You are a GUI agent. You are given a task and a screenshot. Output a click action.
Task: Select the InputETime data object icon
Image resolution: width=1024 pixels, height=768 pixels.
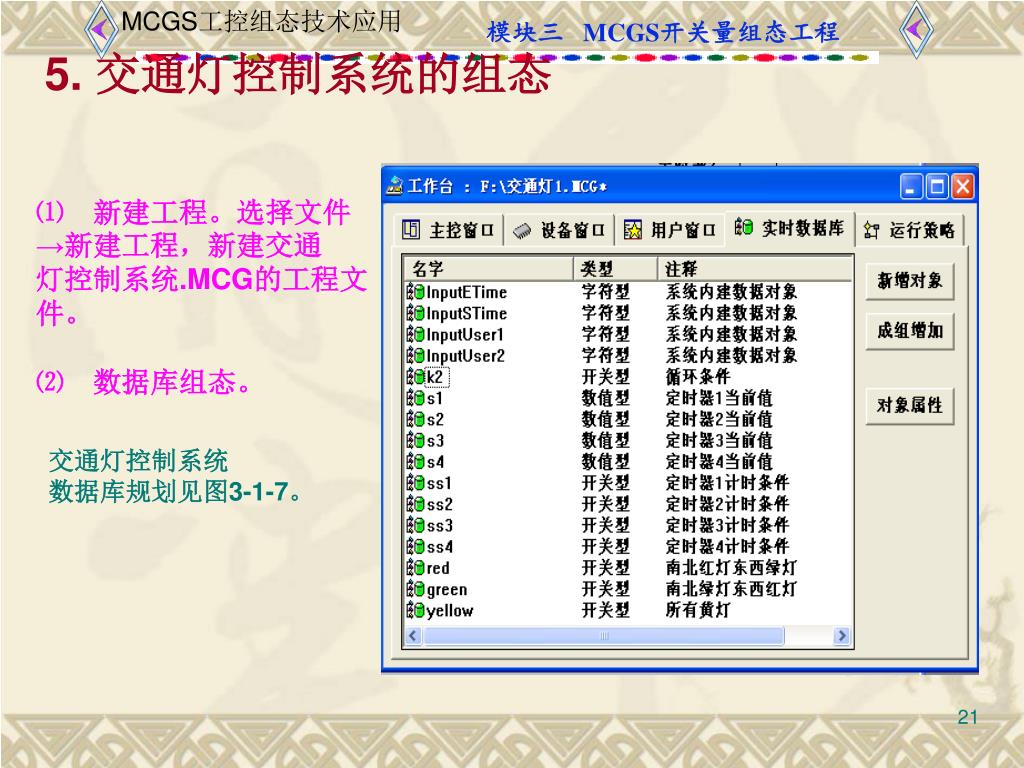(415, 292)
